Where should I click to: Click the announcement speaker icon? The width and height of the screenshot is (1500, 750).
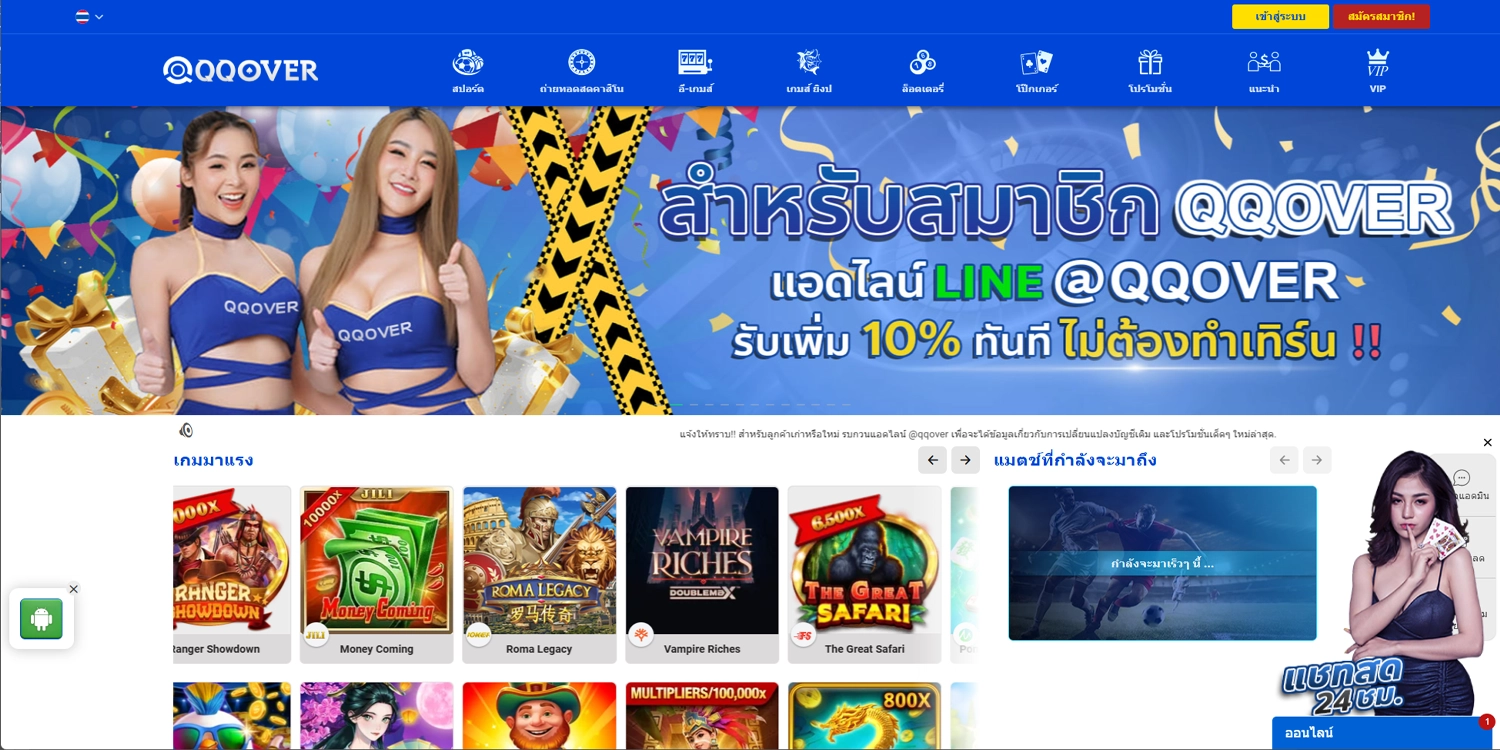[x=186, y=431]
